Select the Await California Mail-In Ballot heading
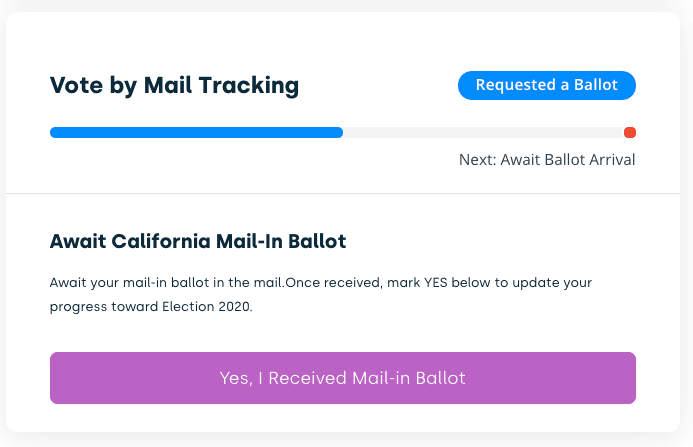 pyautogui.click(x=198, y=241)
